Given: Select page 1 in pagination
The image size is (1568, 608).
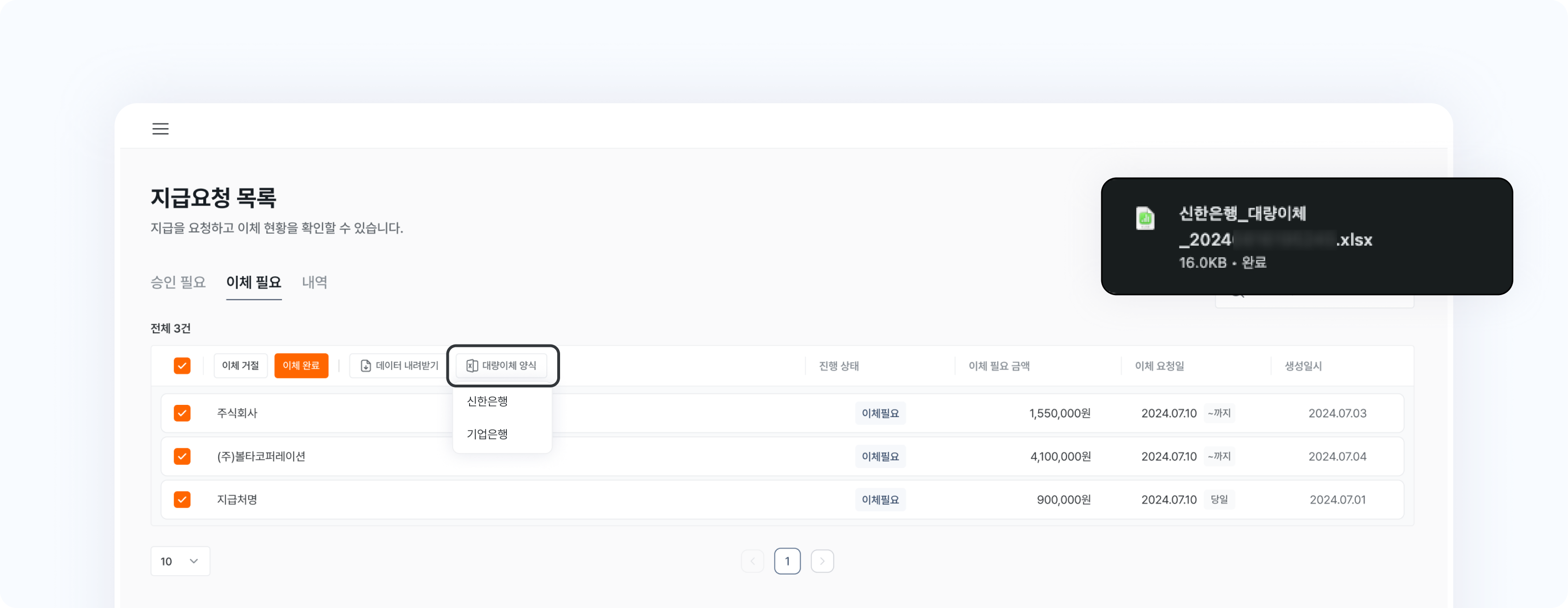Looking at the screenshot, I should click(788, 560).
